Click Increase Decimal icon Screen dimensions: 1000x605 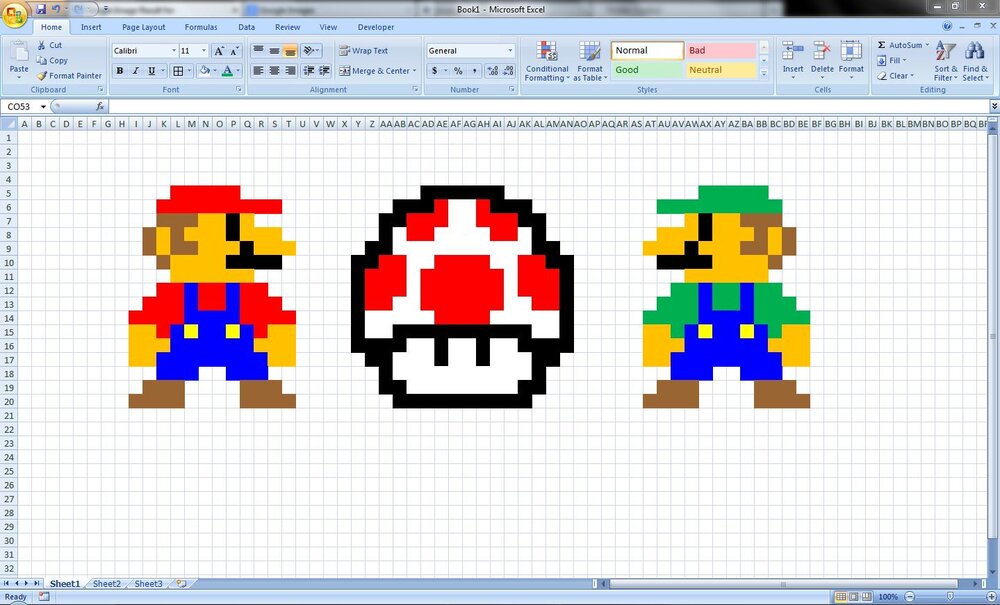492,71
